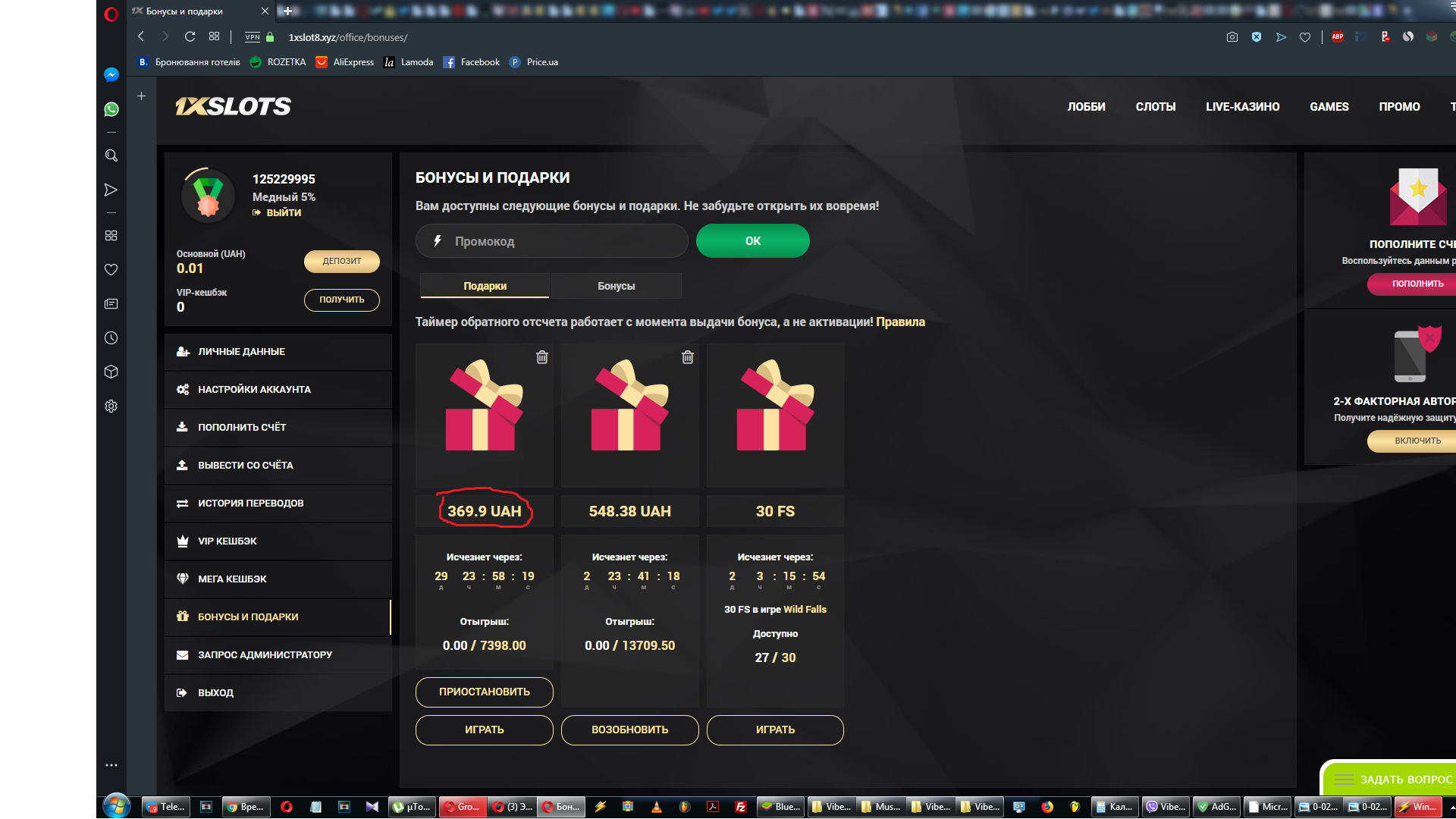Screen dimensions: 1456x819
Task: Open WhatsApp in Opera sidebar
Action: click(111, 109)
